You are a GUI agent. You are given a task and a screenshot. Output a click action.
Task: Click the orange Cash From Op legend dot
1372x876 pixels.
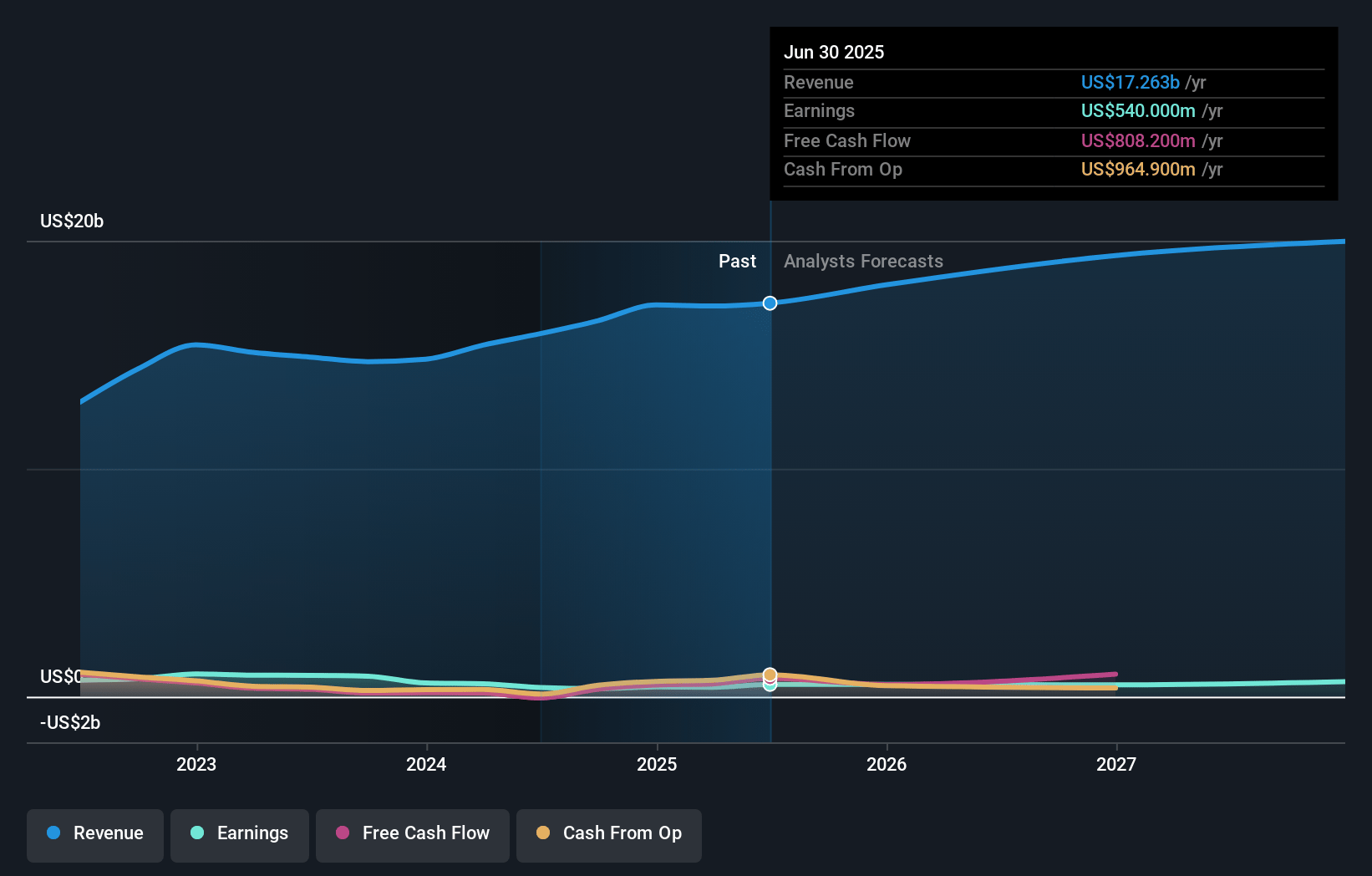click(x=543, y=833)
